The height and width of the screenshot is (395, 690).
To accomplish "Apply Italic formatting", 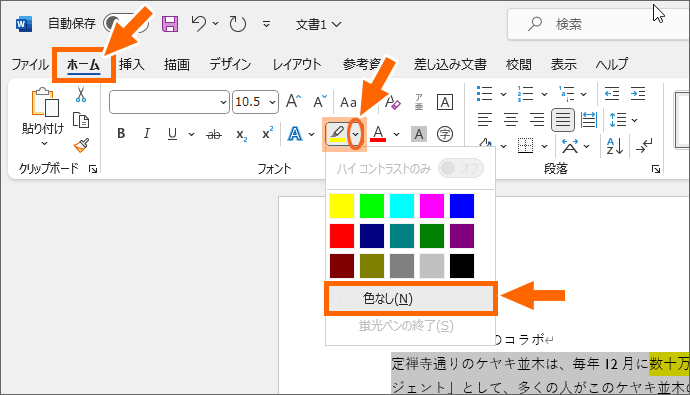I will point(147,133).
